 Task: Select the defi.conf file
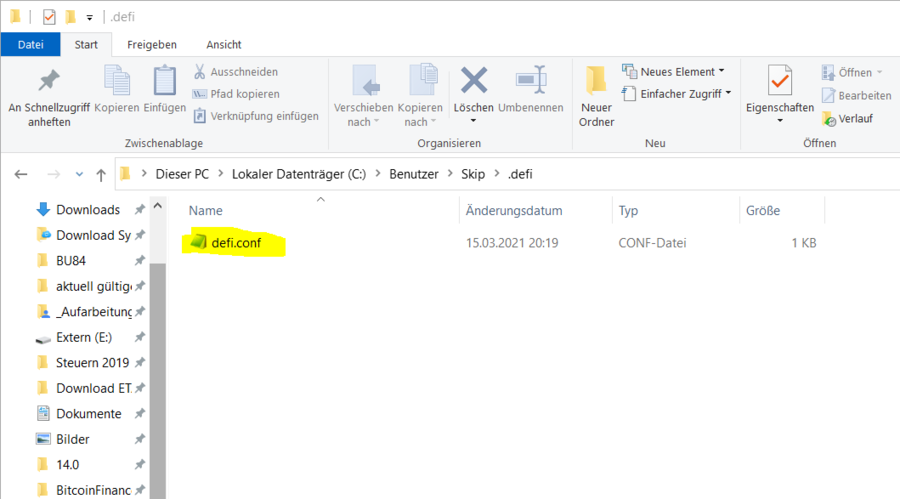click(237, 243)
